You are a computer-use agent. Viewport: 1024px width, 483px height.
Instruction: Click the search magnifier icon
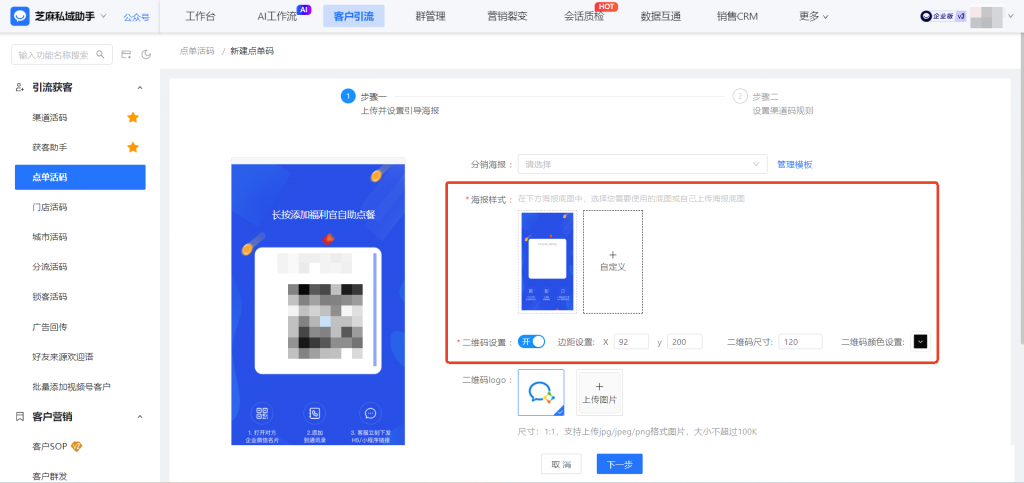(101, 55)
